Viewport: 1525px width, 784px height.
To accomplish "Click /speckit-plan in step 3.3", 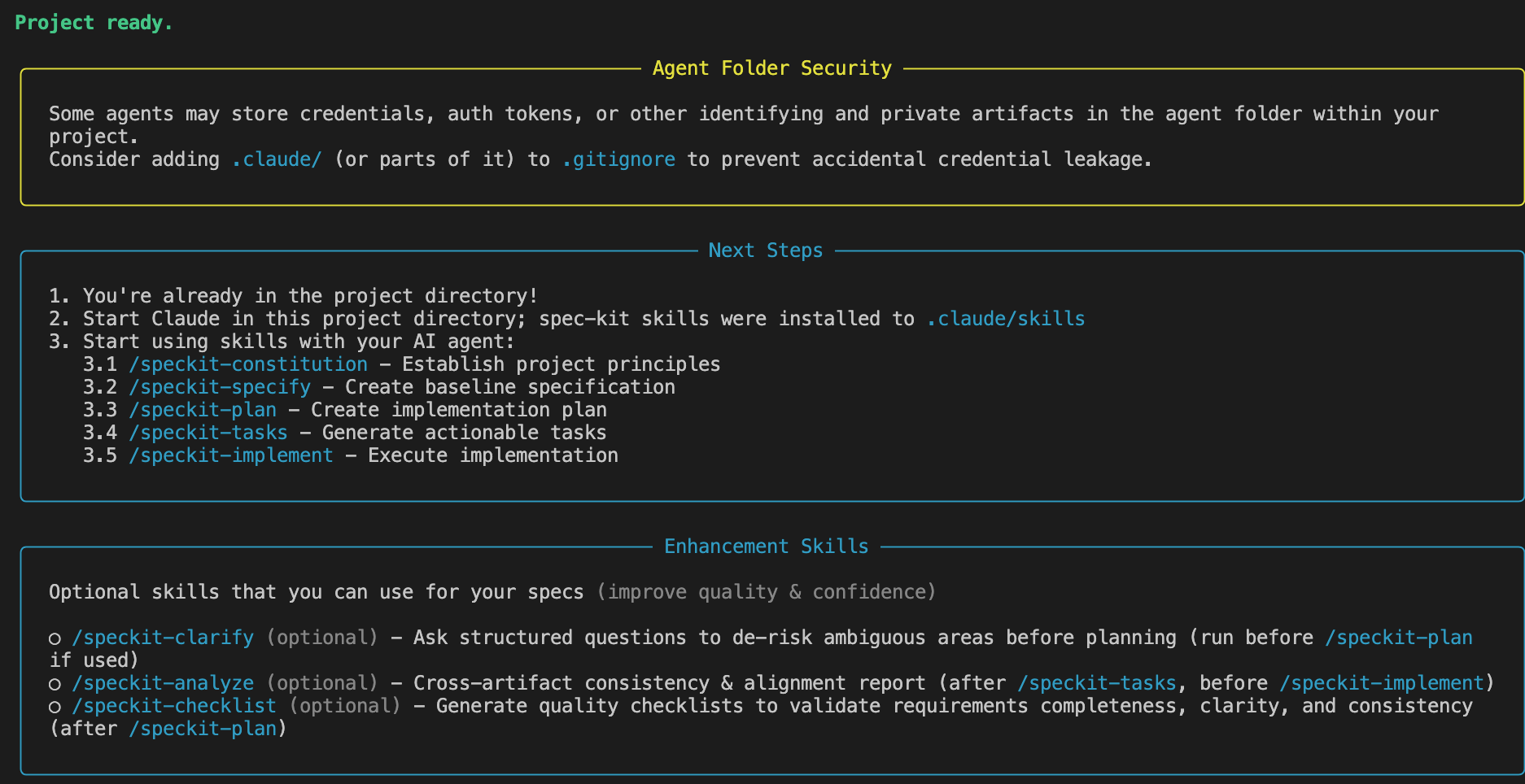I will point(203,410).
